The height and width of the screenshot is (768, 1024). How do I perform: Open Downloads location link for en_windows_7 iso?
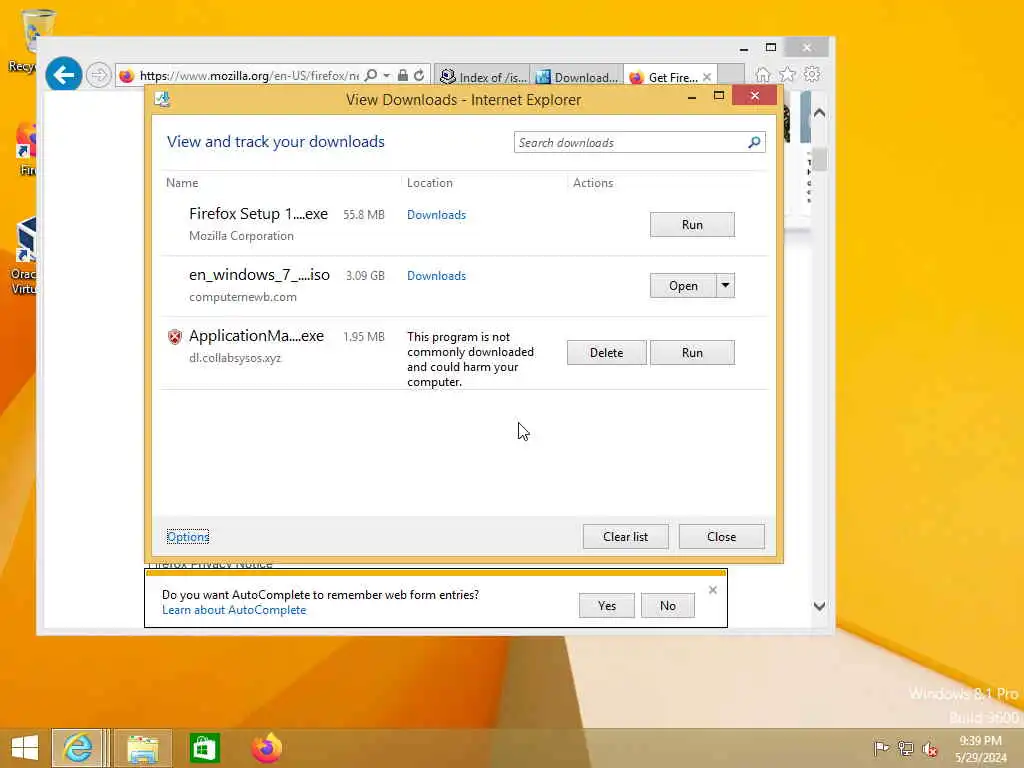(x=436, y=276)
